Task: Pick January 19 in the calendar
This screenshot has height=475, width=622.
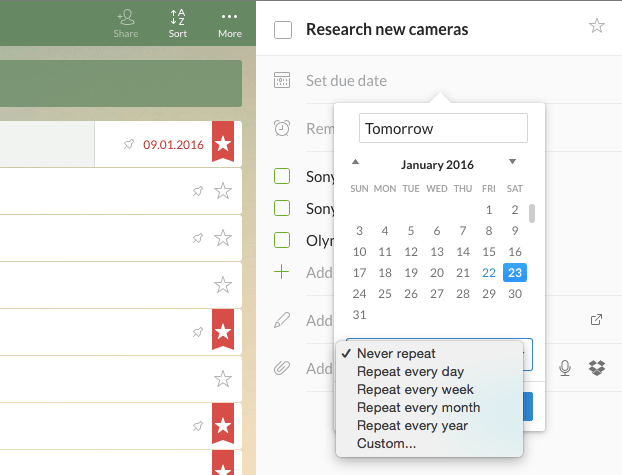Action: [x=411, y=273]
